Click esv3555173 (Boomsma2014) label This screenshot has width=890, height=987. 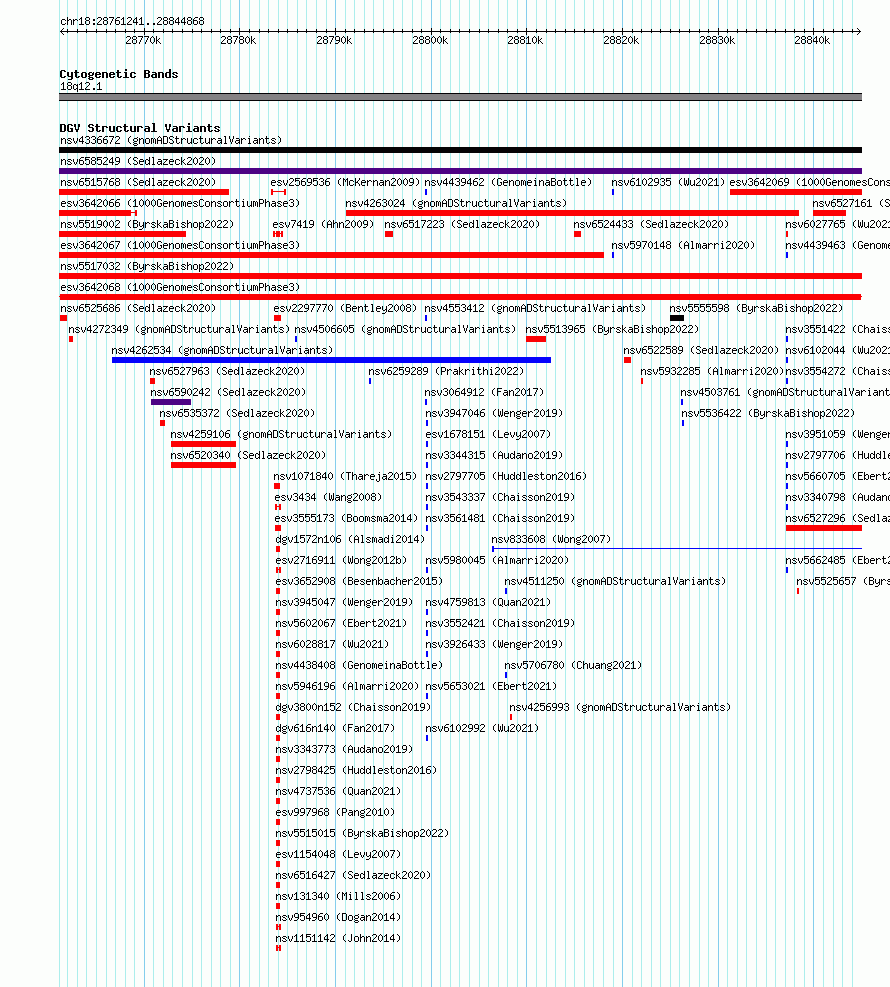click(x=346, y=518)
